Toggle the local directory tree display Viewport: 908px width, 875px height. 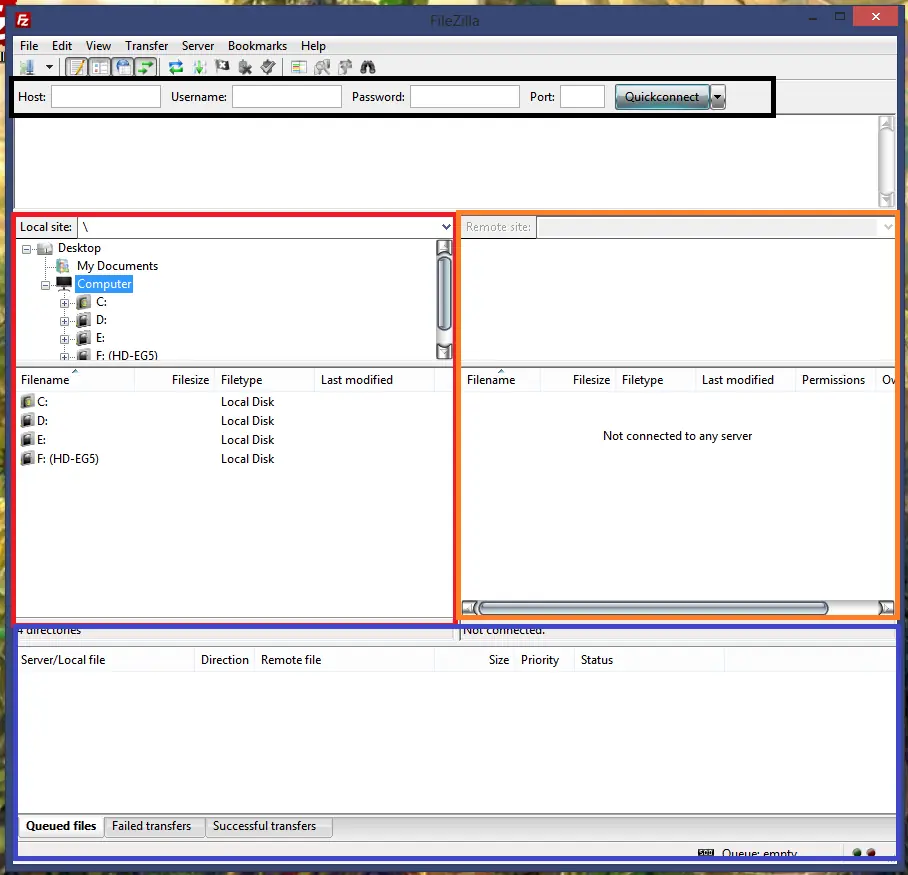click(100, 67)
